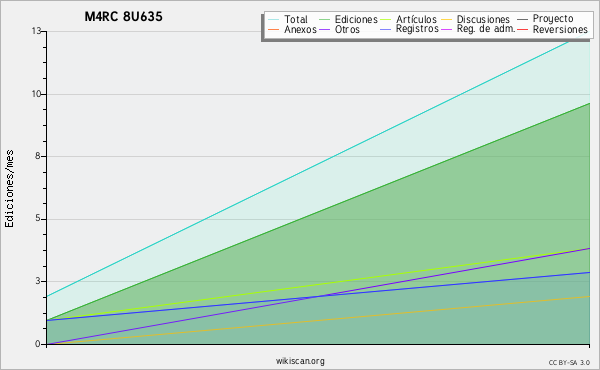Click the y-axis value 3
Image resolution: width=600 pixels, height=370 pixels.
(x=38, y=281)
